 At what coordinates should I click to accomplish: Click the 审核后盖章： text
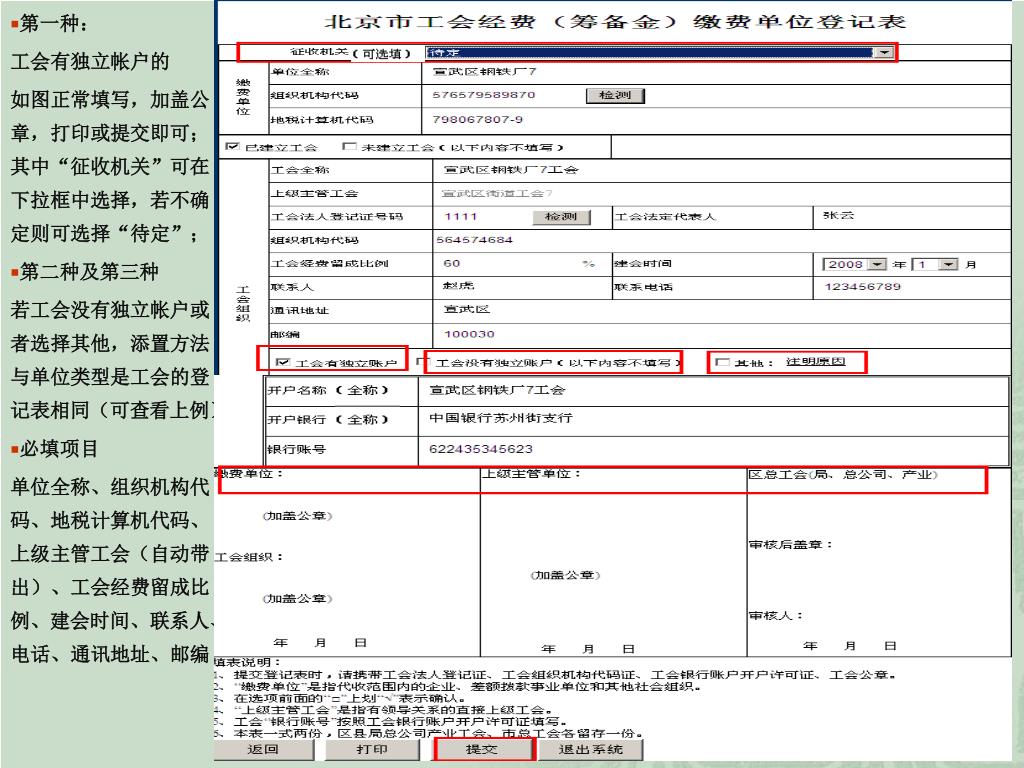click(791, 545)
